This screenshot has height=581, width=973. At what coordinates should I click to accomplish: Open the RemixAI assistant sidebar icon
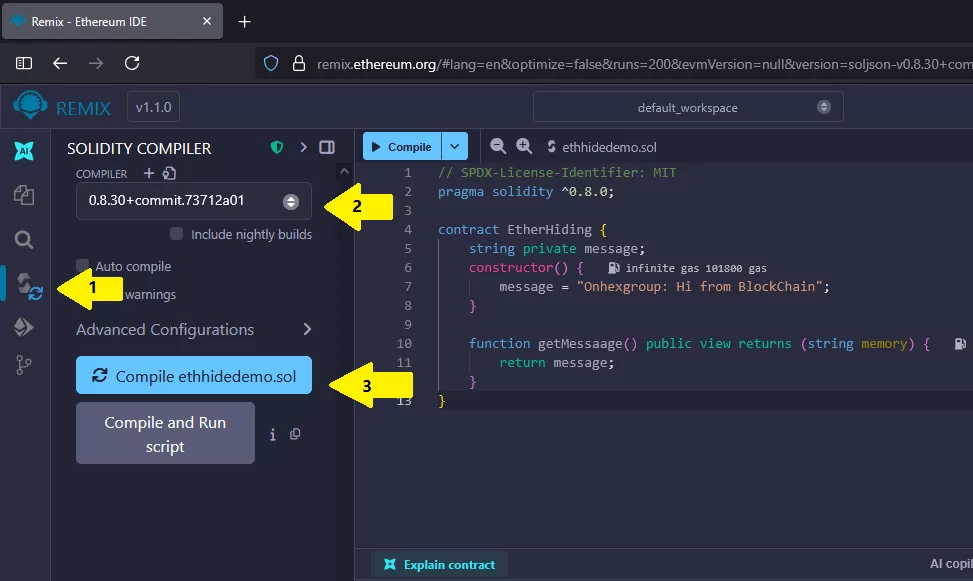pyautogui.click(x=24, y=151)
